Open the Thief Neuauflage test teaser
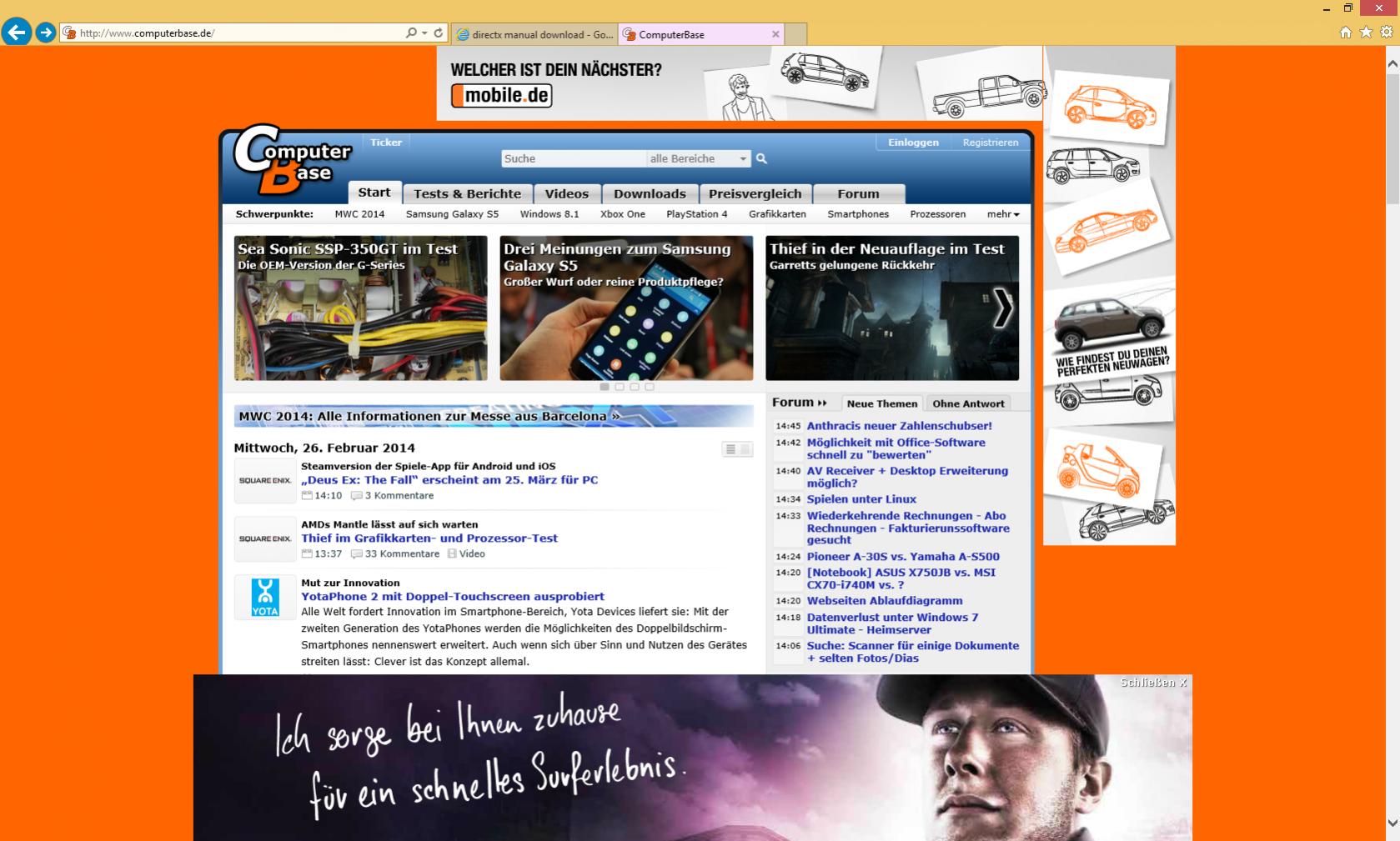The image size is (1400, 841). click(892, 308)
